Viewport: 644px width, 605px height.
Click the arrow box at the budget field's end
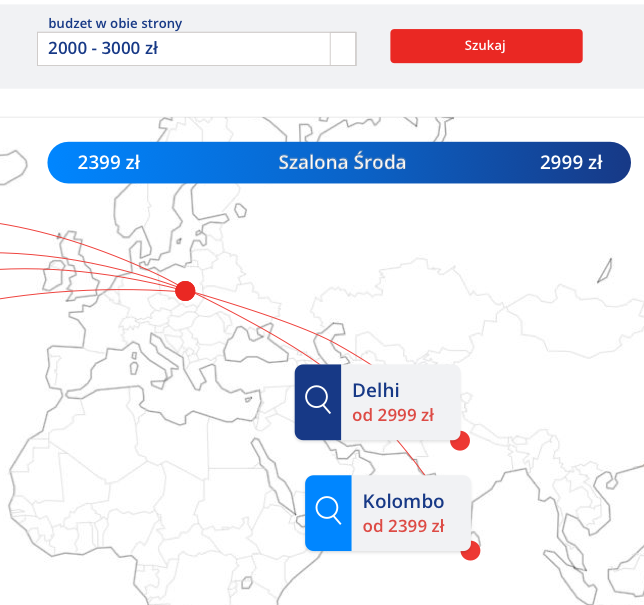coord(343,49)
